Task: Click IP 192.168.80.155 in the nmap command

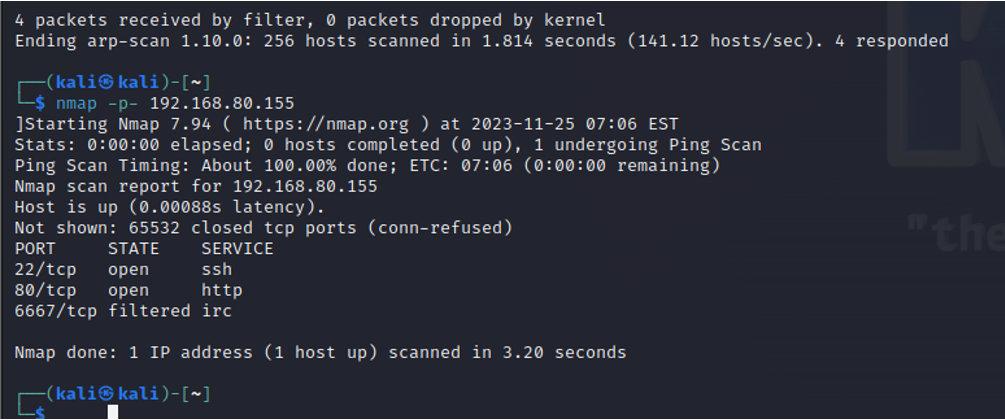Action: pyautogui.click(x=222, y=103)
